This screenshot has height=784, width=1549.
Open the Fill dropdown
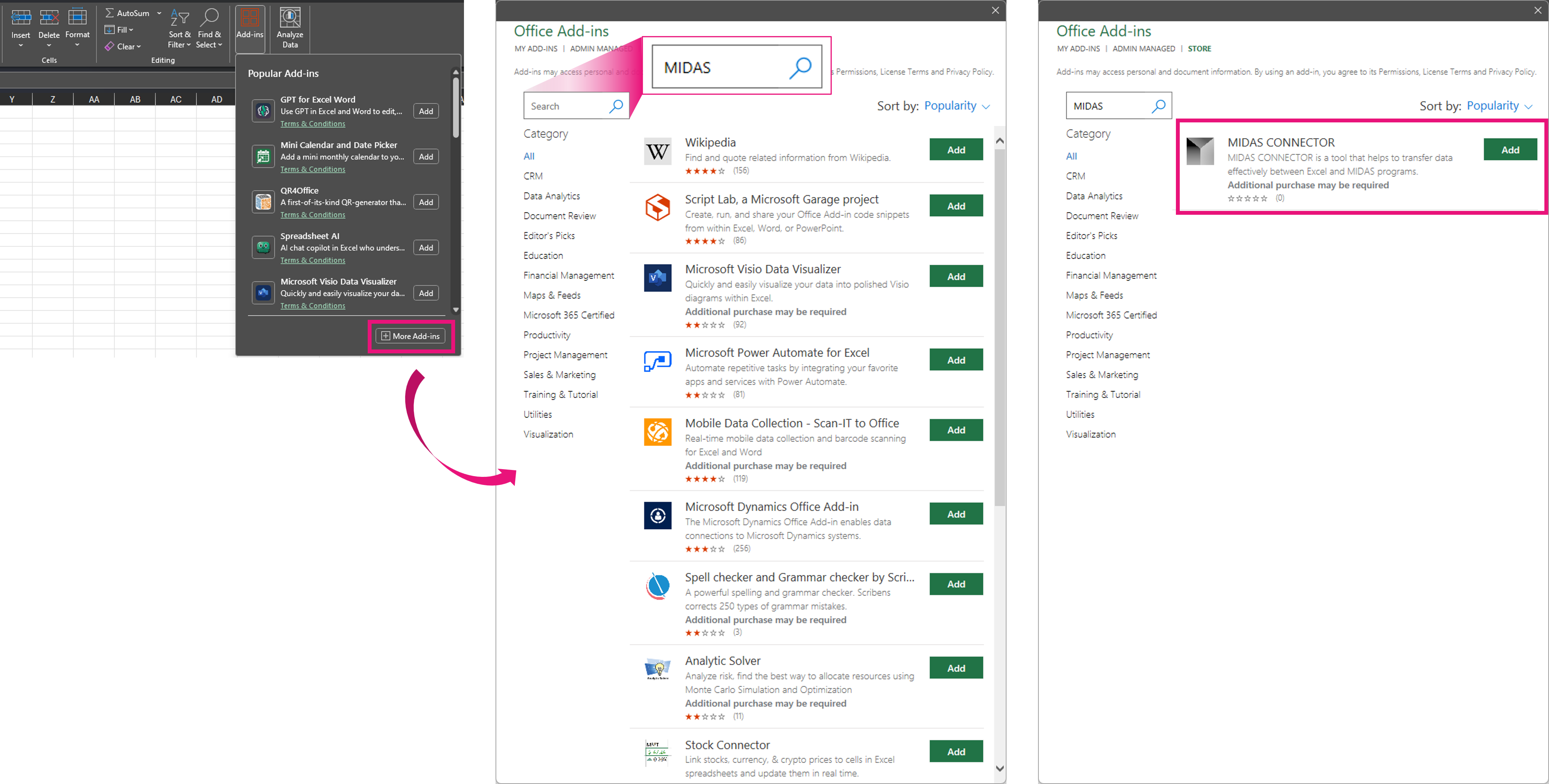coord(119,30)
